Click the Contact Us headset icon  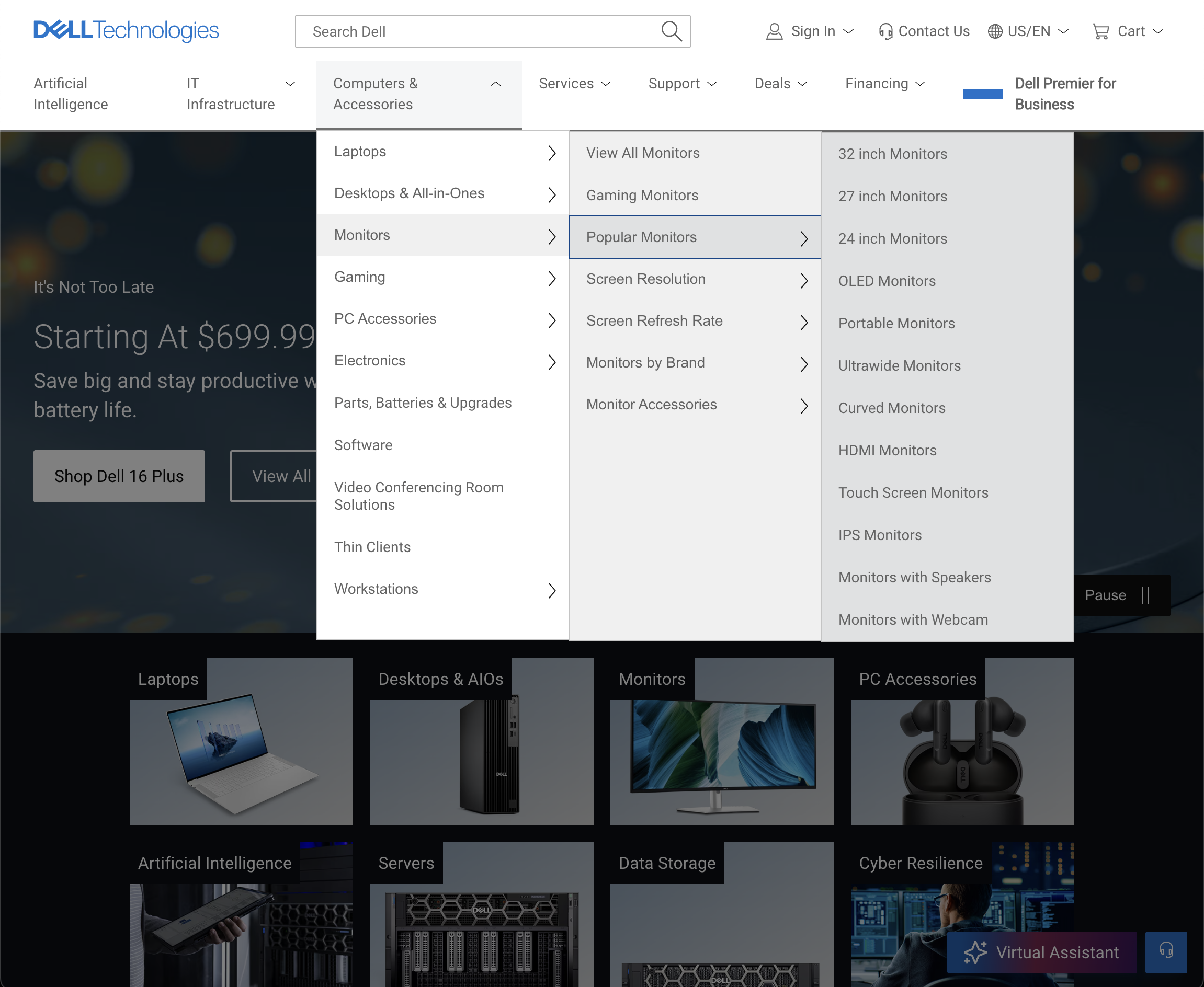(885, 31)
